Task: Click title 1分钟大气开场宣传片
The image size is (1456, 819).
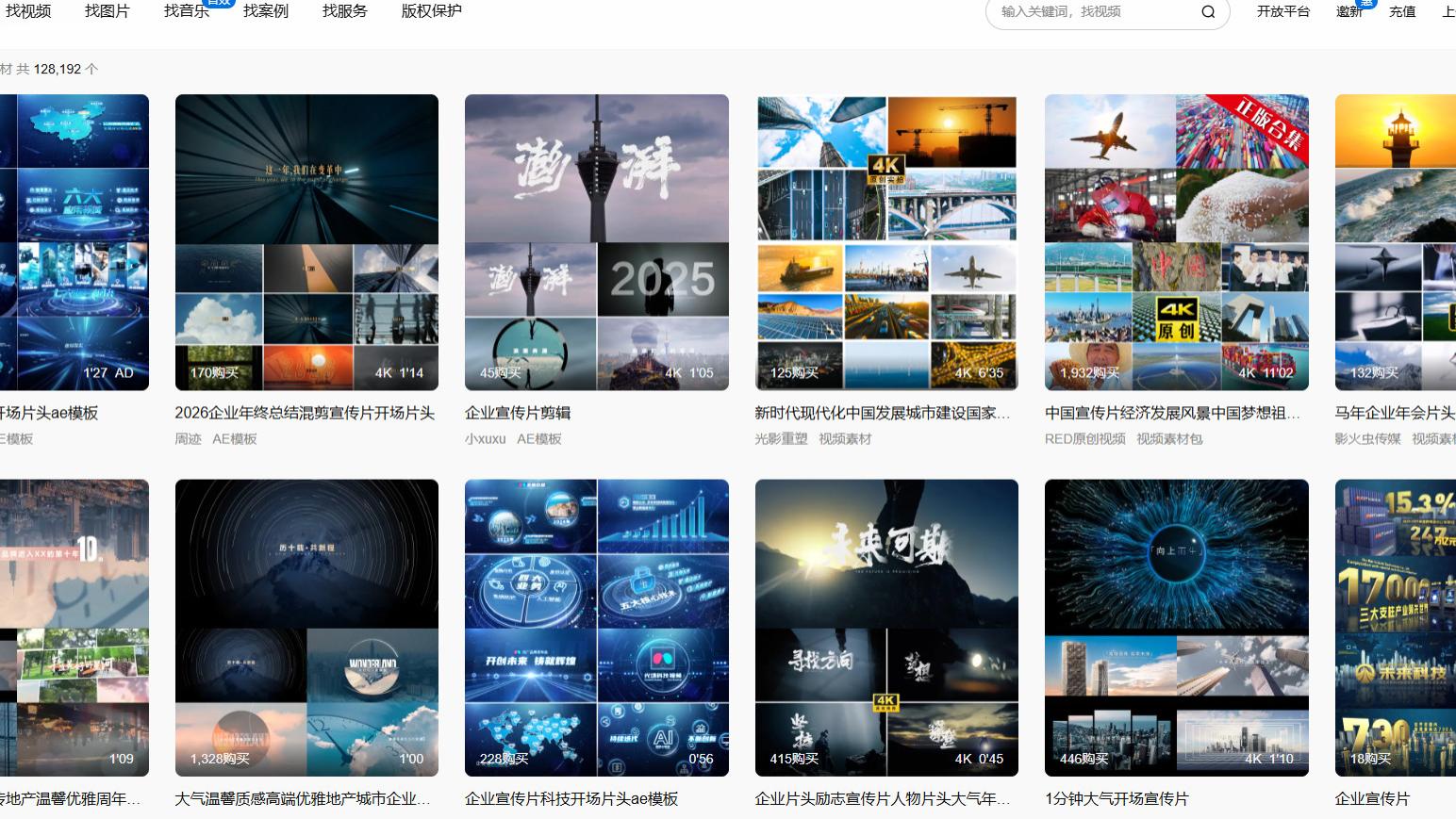Action: tap(1117, 798)
